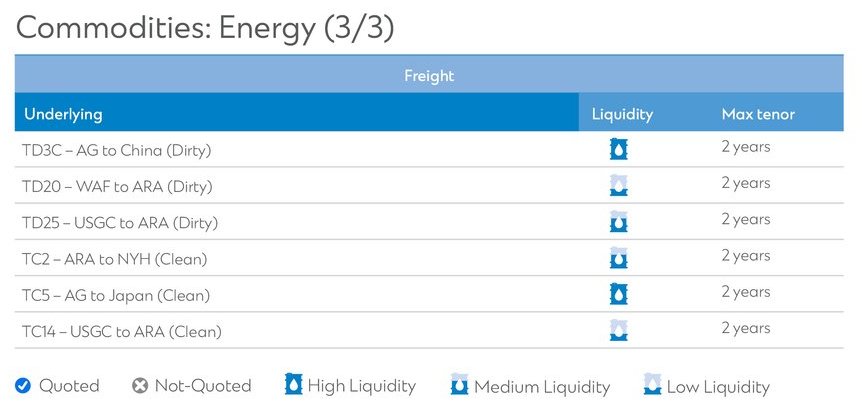Click the TC5 AG to Japan liquidity icon
The width and height of the screenshot is (862, 403).
click(619, 294)
